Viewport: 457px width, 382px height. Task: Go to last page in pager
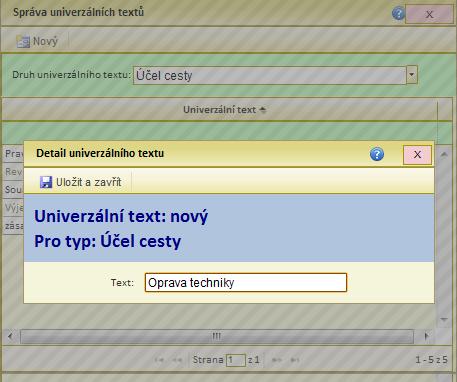(295, 360)
